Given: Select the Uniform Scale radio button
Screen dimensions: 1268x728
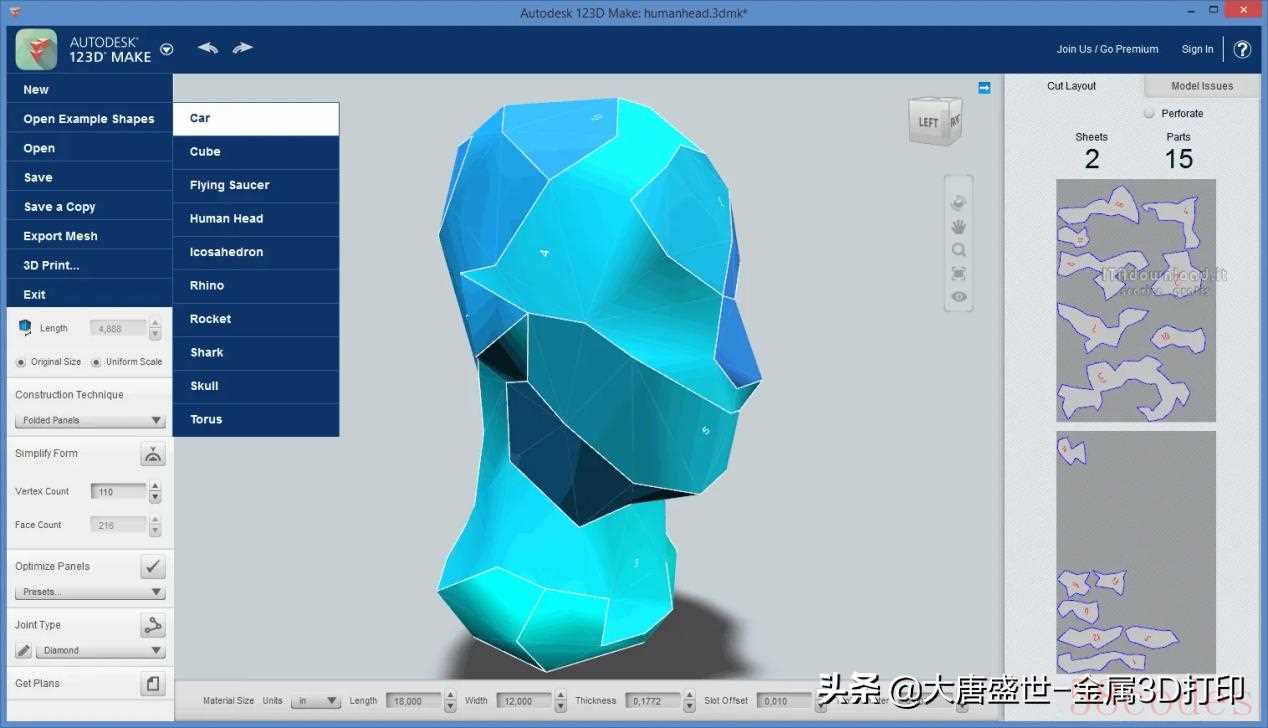Looking at the screenshot, I should [96, 362].
